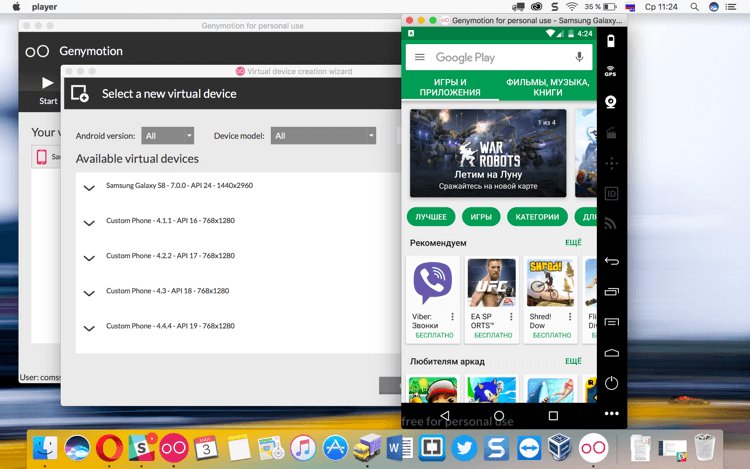
Task: Open the Viber app card
Action: click(433, 299)
